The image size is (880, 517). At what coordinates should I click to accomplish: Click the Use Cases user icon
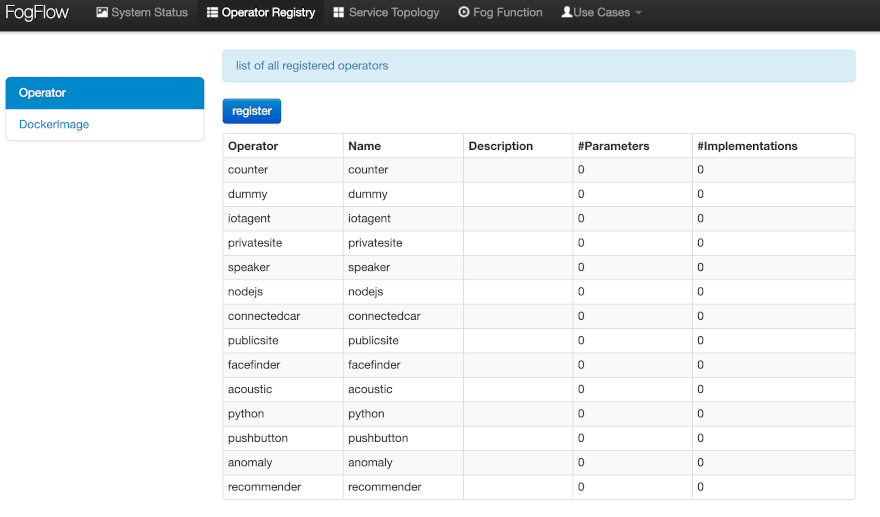pyautogui.click(x=567, y=12)
